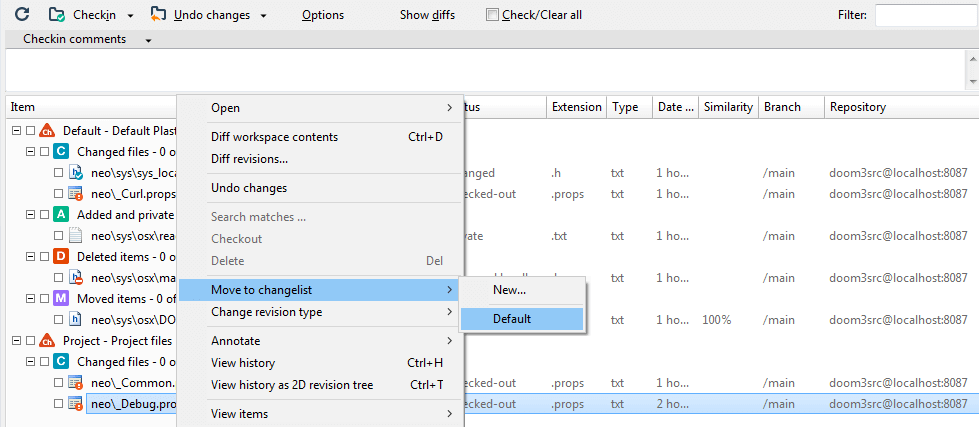Sort by the Similarity column header
The image size is (979, 427).
(x=728, y=107)
